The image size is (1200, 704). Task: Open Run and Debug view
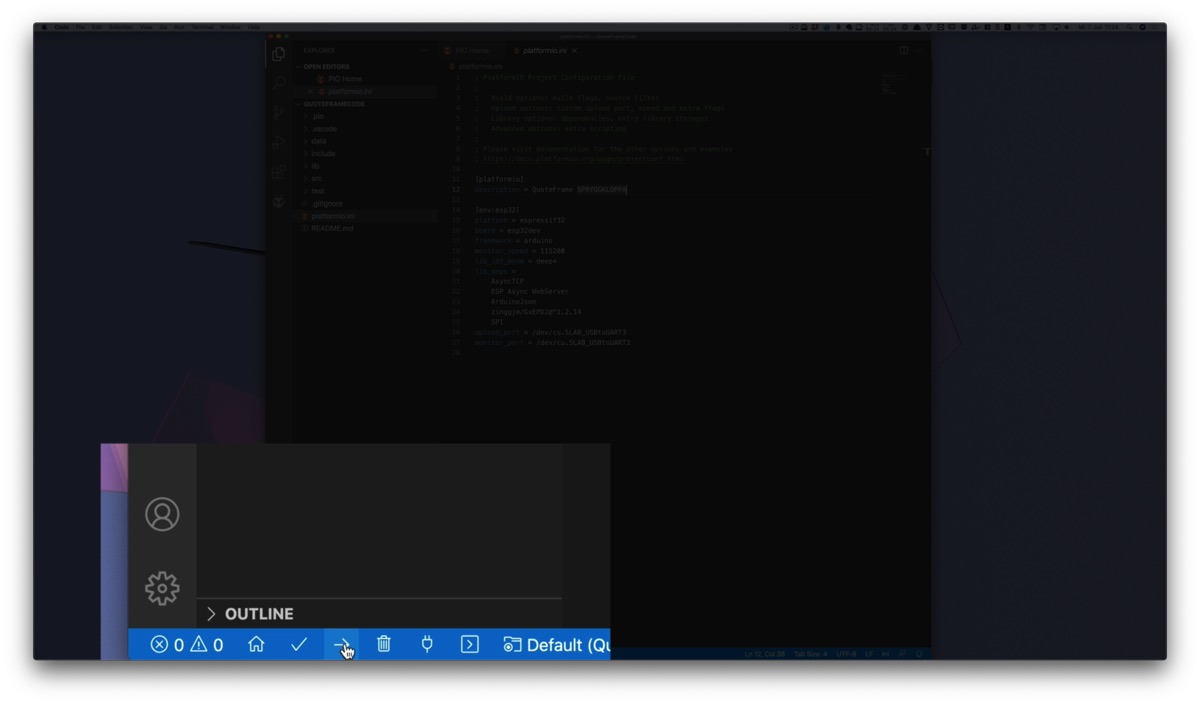(279, 143)
